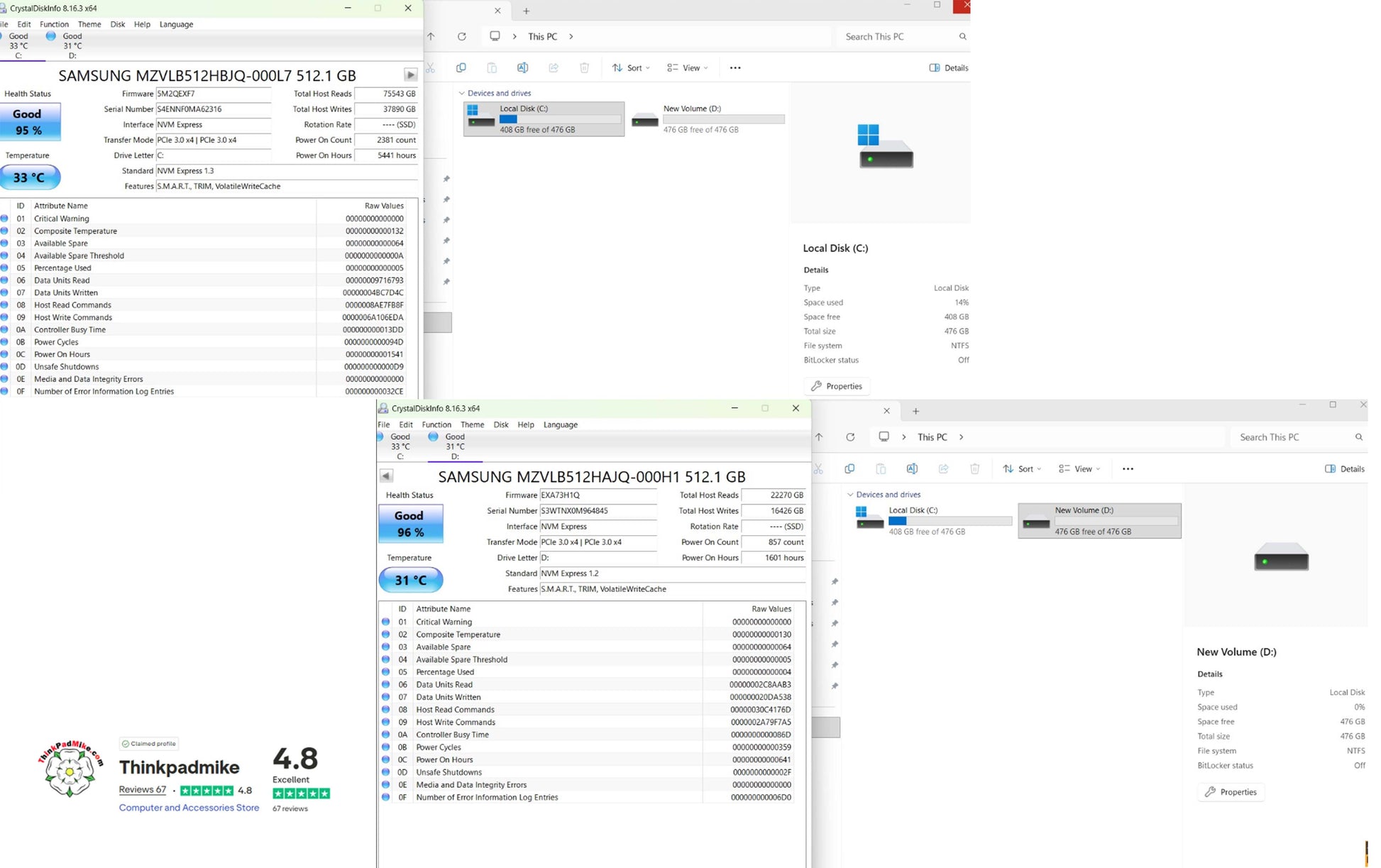
Task: Open three-dots more options in top Explorer
Action: click(x=735, y=67)
